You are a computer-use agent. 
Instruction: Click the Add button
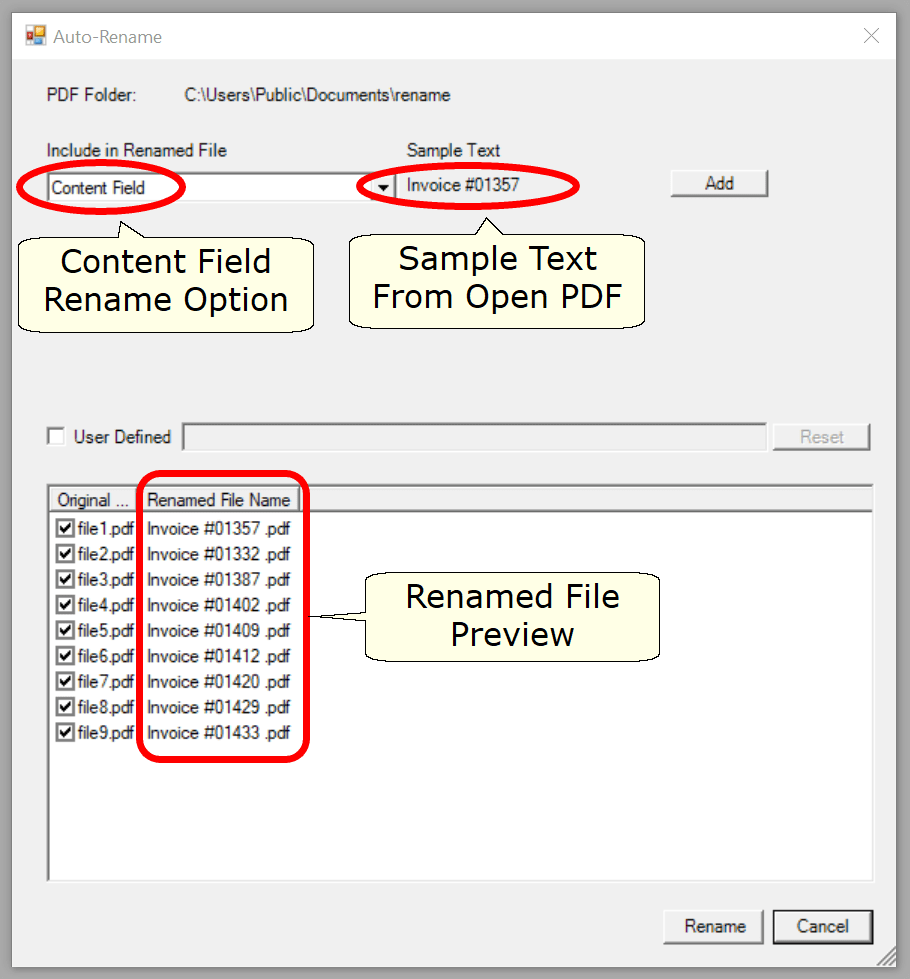coord(718,183)
